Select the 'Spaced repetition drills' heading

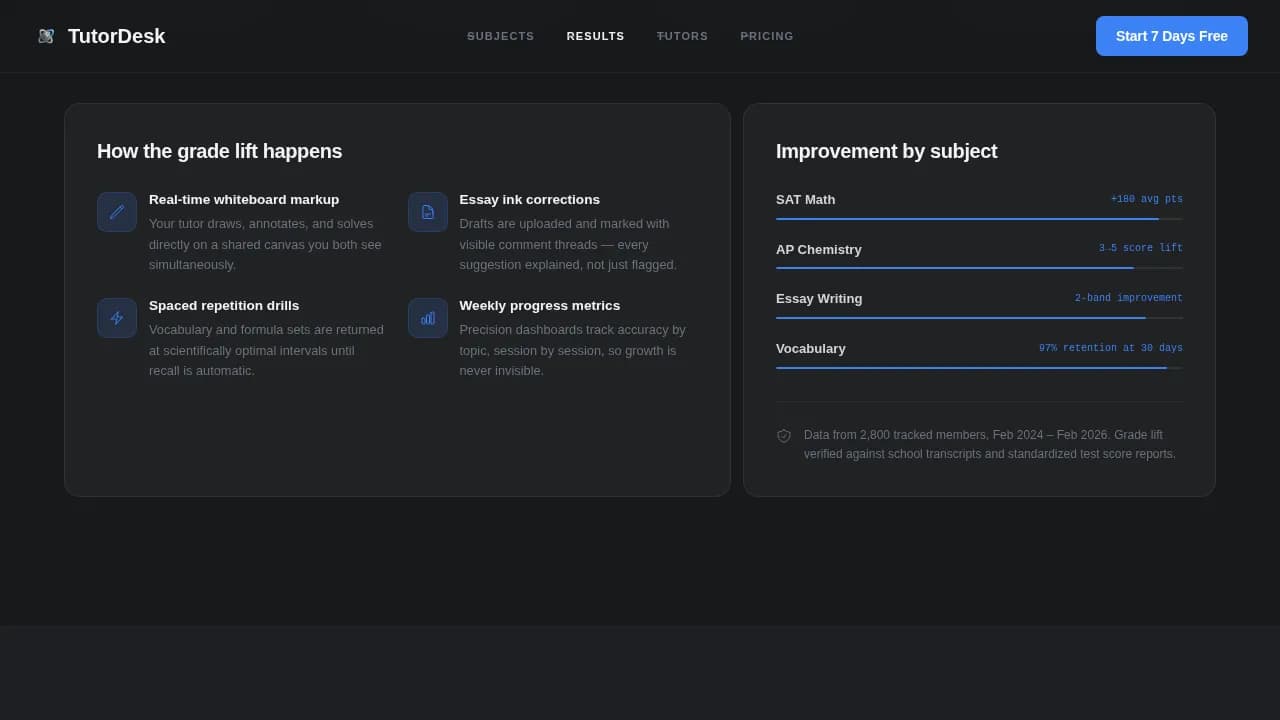[x=224, y=306]
